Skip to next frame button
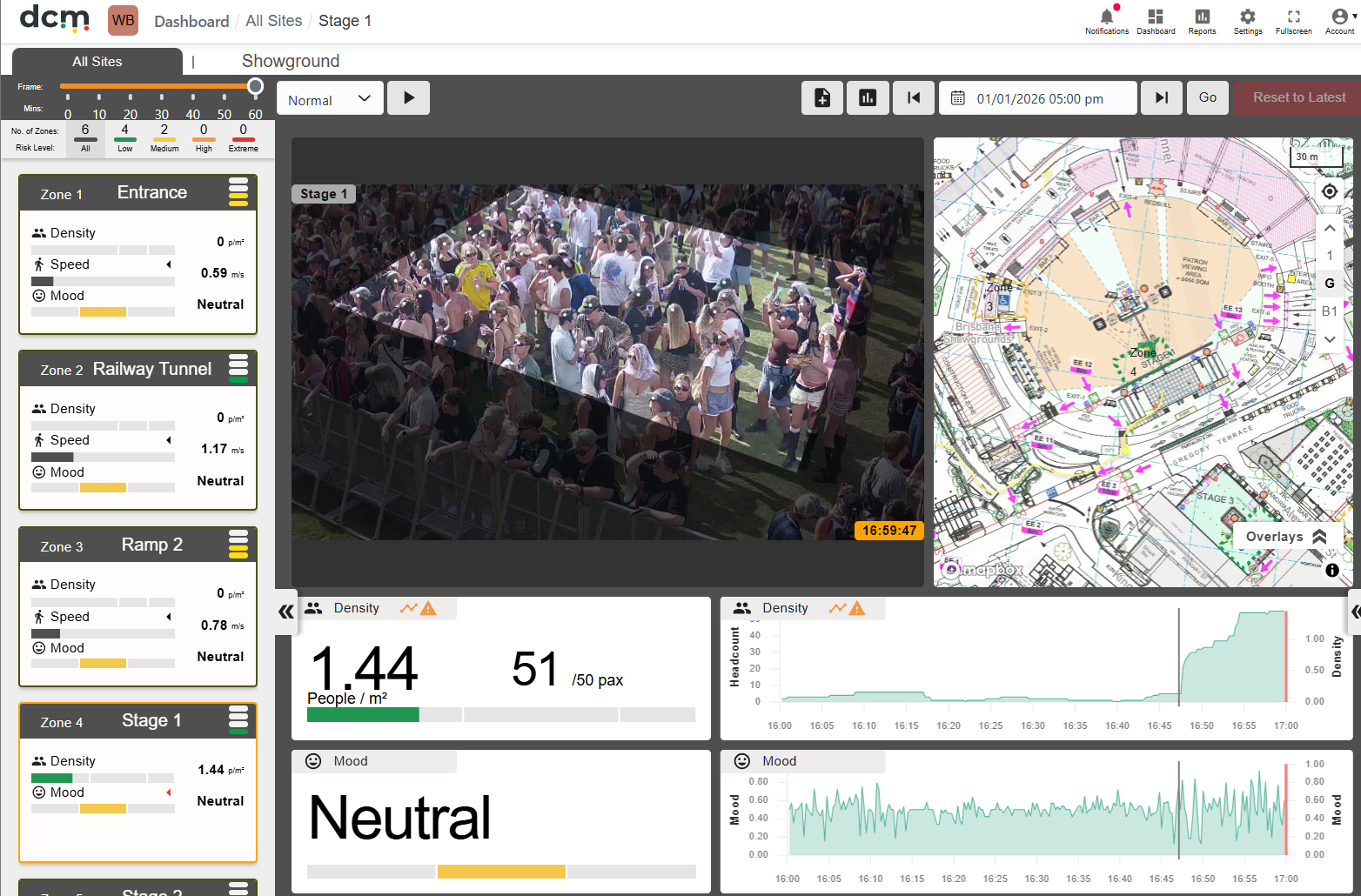Image resolution: width=1361 pixels, height=896 pixels. [x=1162, y=97]
